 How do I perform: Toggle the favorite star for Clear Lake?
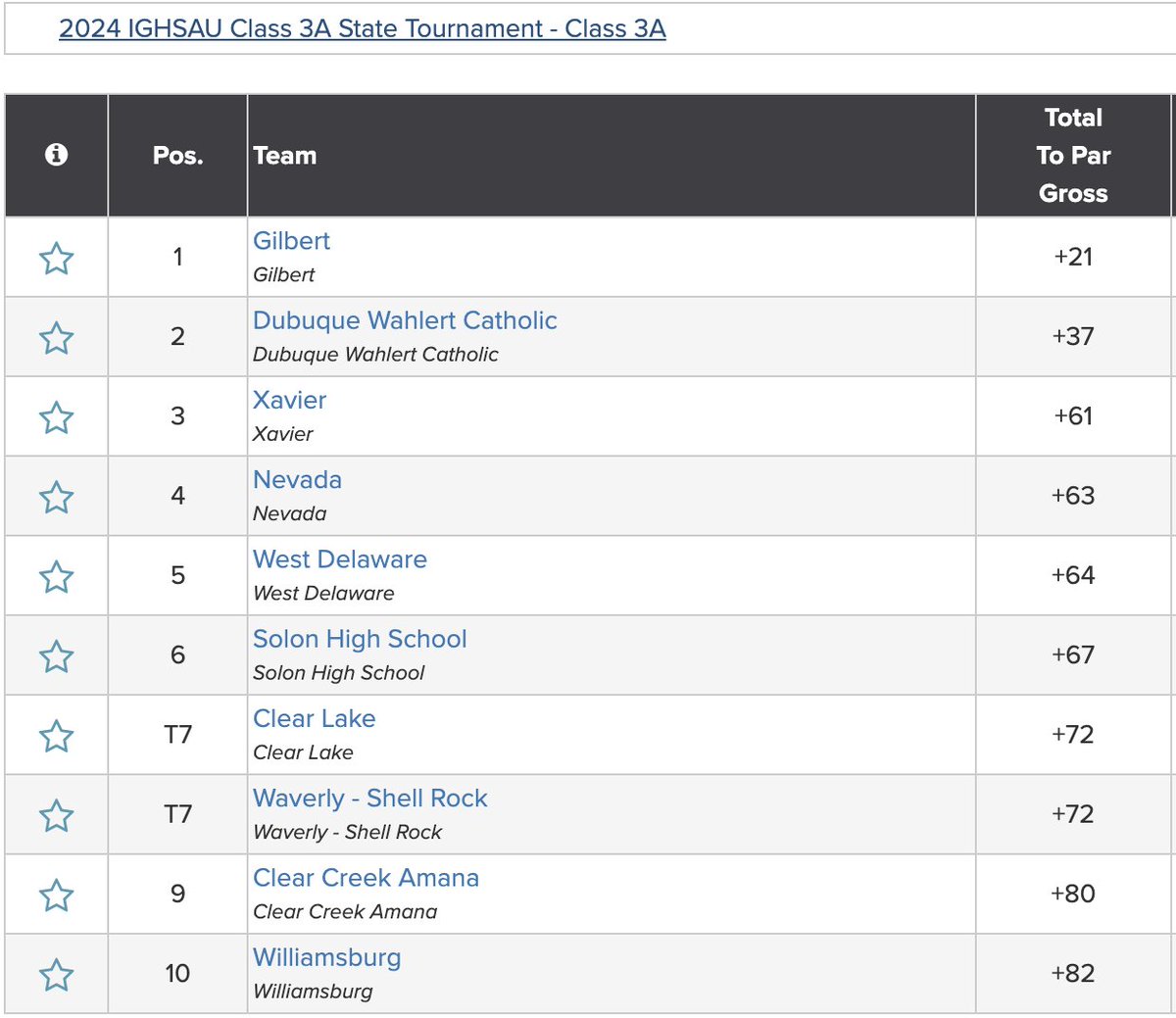click(56, 734)
